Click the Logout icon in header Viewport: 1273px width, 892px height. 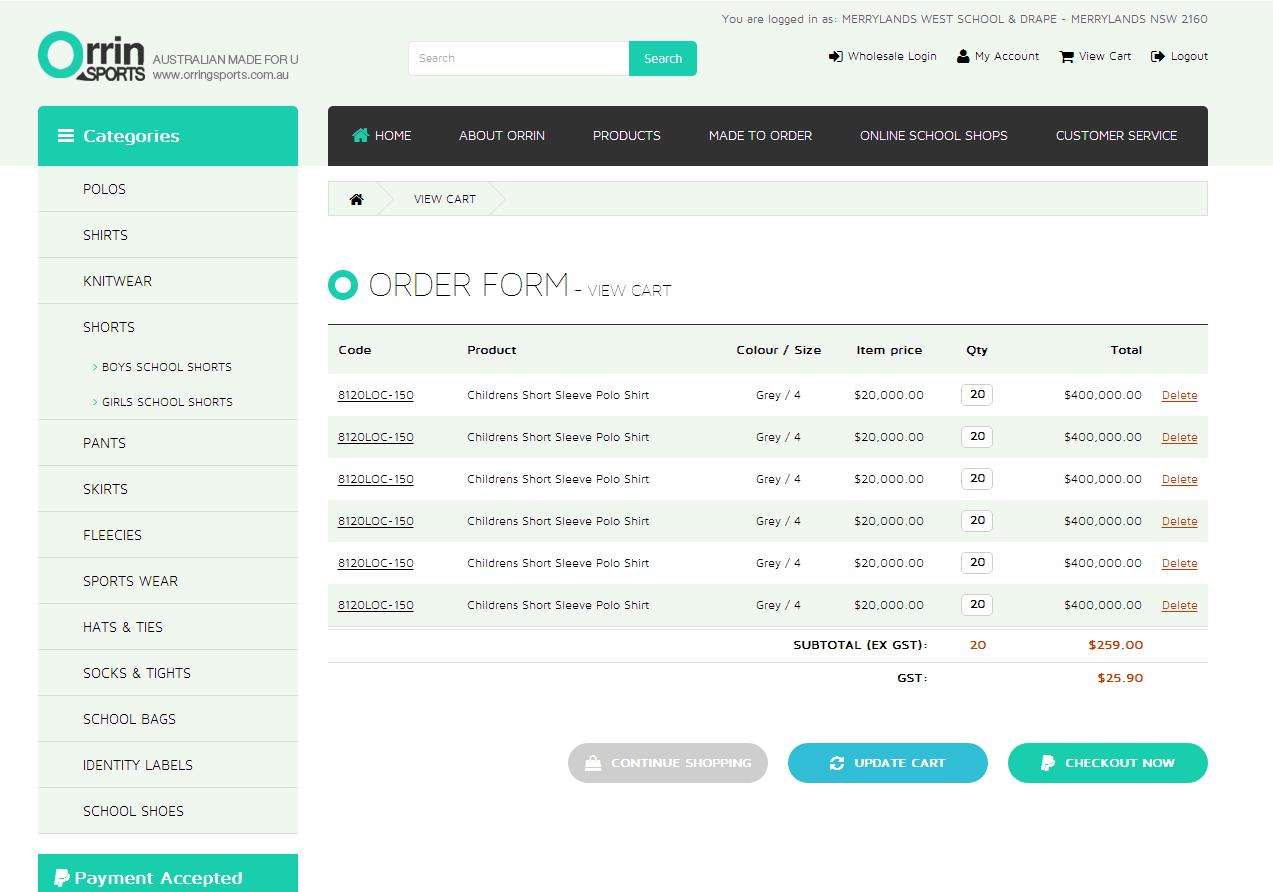(x=1158, y=56)
